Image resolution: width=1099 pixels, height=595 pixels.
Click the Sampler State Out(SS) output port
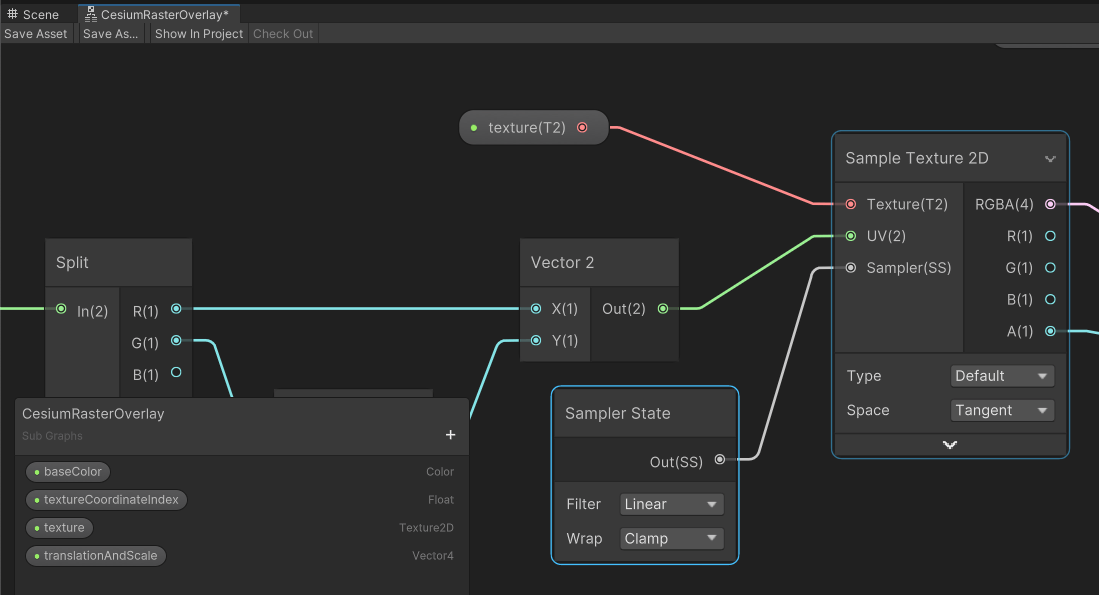[x=720, y=460]
